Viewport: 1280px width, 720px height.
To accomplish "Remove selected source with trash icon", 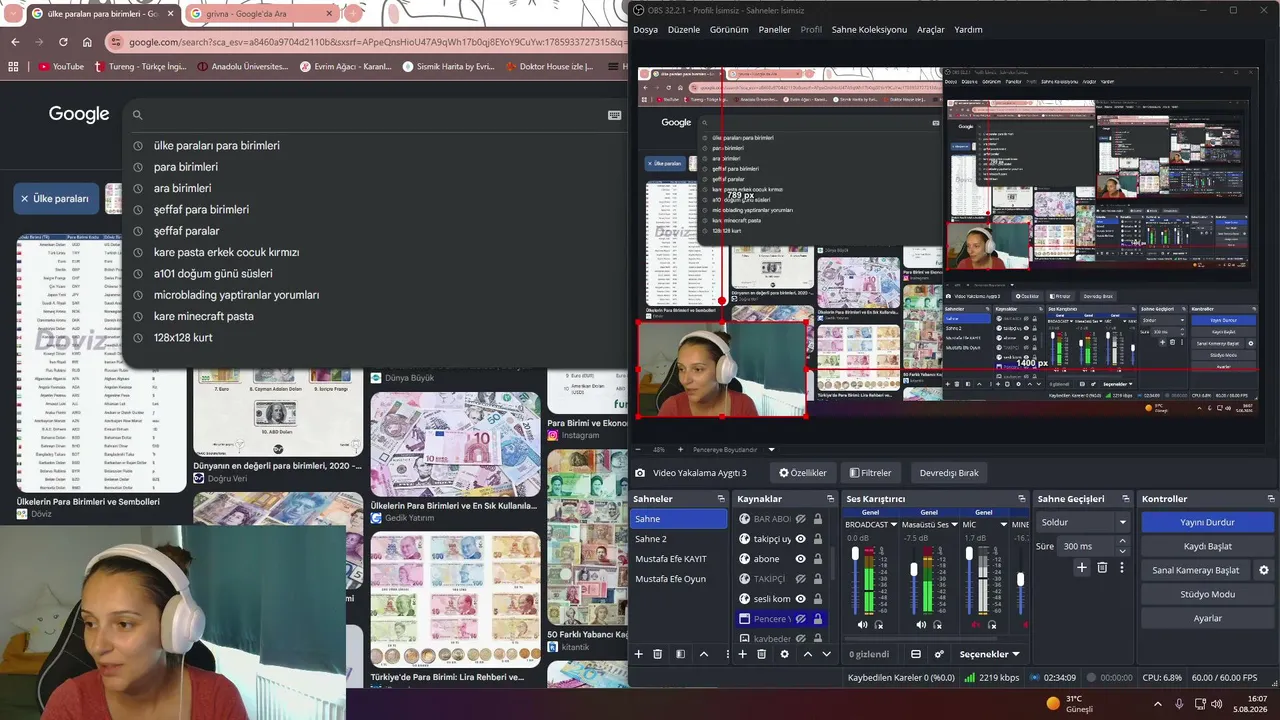I will pyautogui.click(x=761, y=654).
